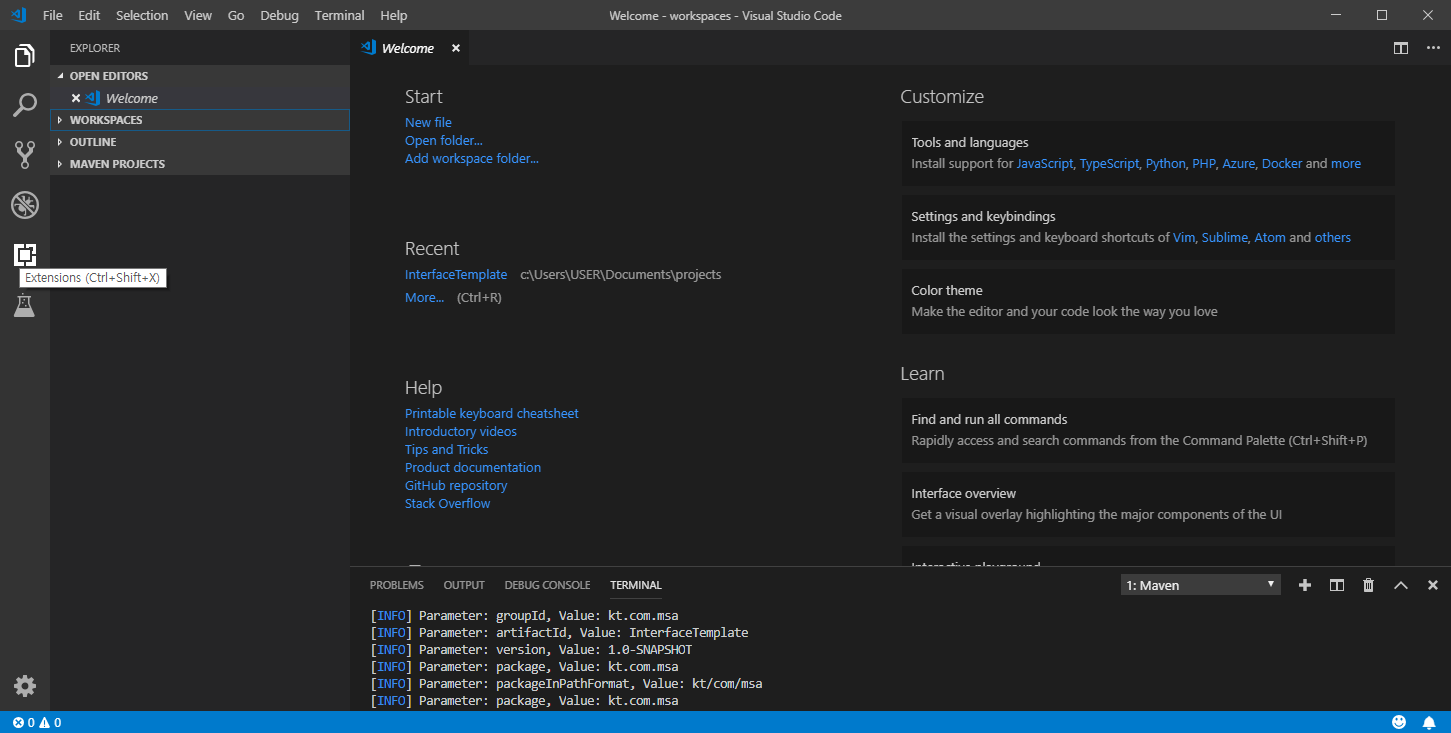The width and height of the screenshot is (1451, 733).
Task: Select Welcome file in Open Editors
Action: click(200, 98)
